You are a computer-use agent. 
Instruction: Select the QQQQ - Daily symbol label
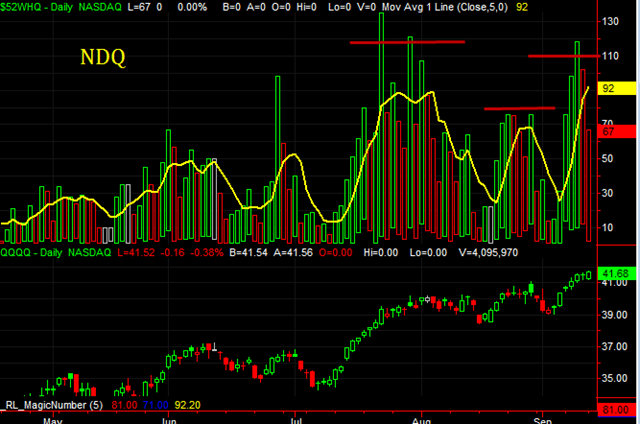coord(31,253)
